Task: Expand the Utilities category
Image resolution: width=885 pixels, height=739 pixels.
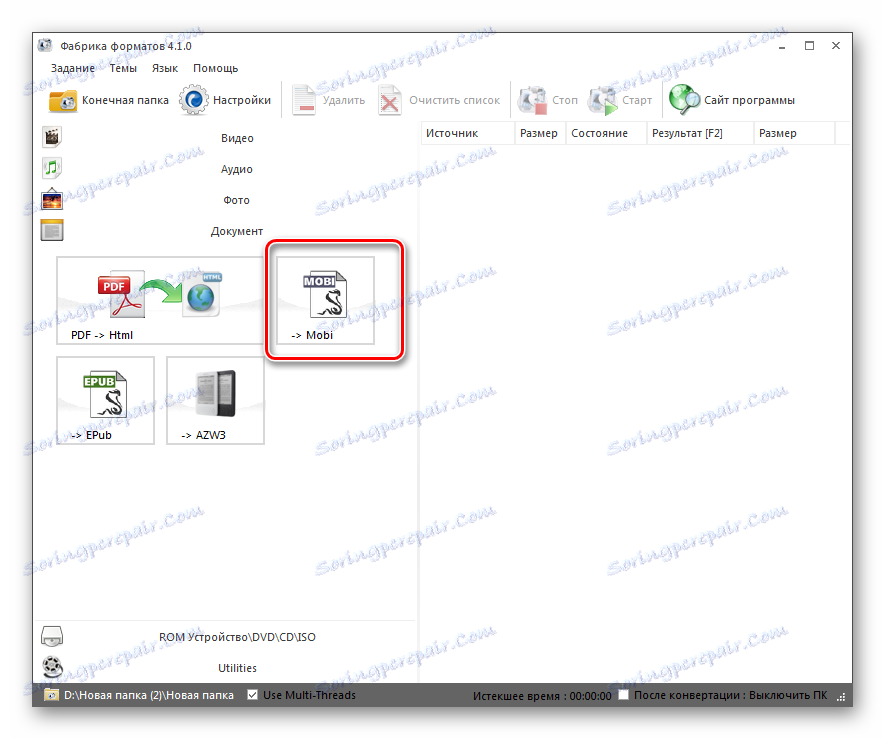Action: click(x=237, y=668)
